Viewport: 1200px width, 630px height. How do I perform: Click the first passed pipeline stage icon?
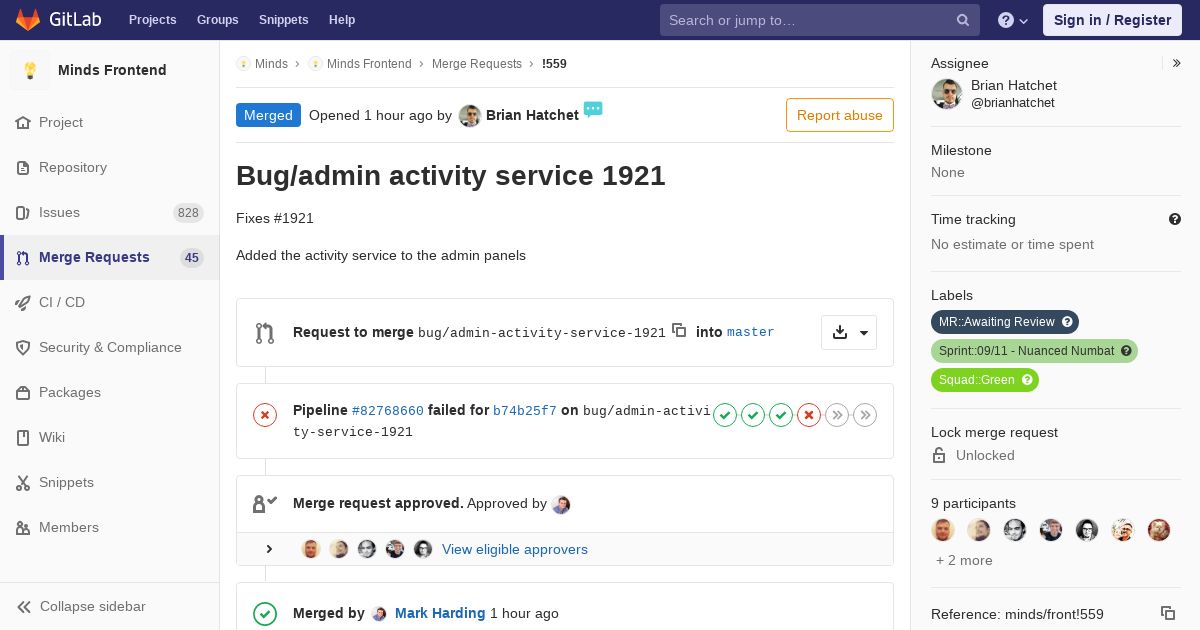[725, 415]
